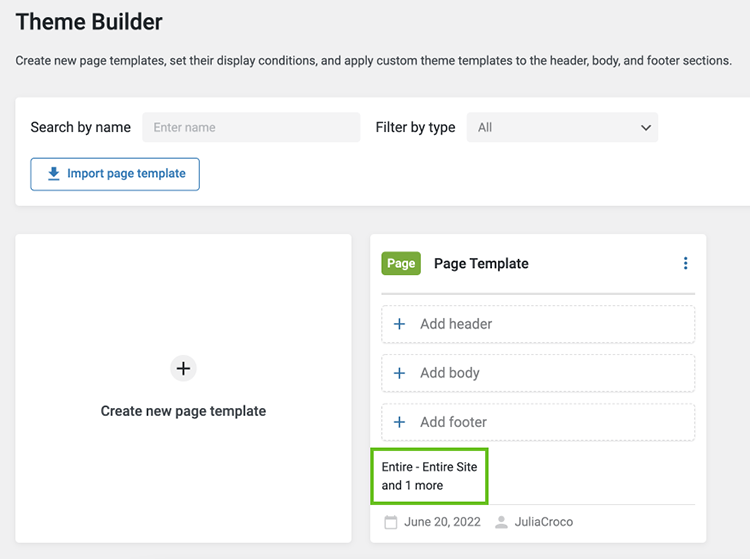Click the plus icon next to Add body
Image resolution: width=750 pixels, height=559 pixels.
pyautogui.click(x=399, y=373)
